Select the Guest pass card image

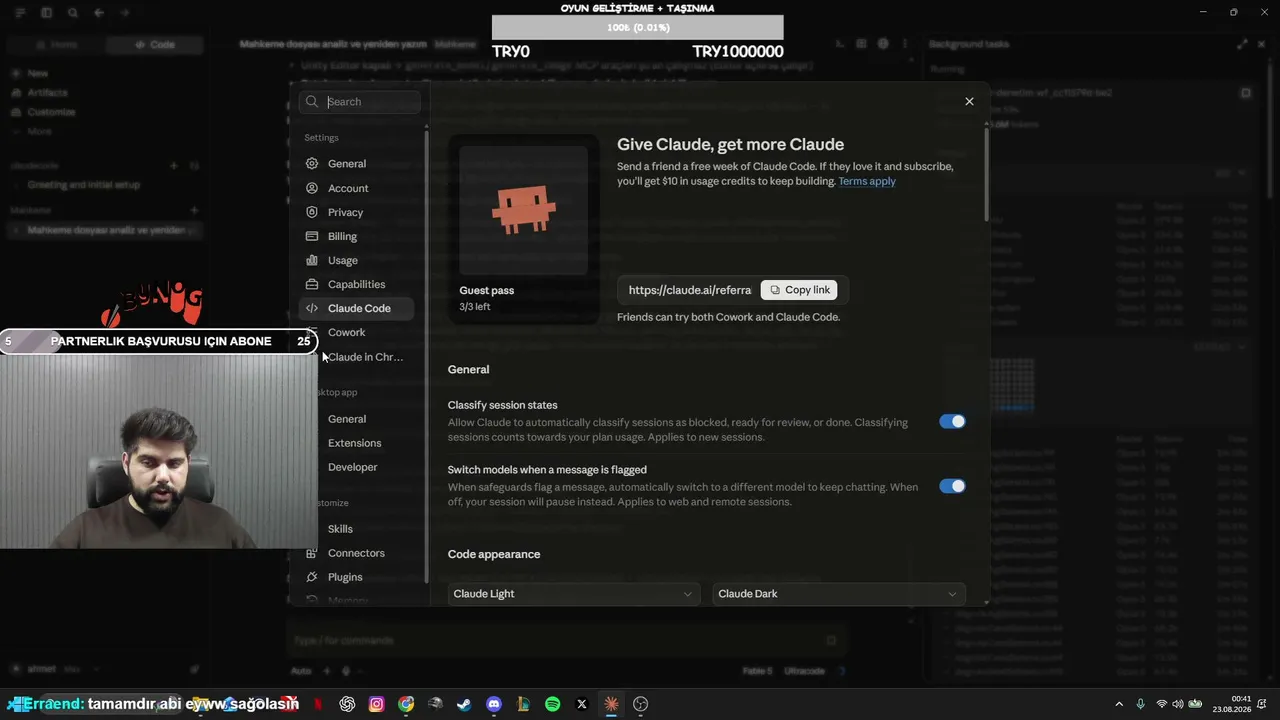523,209
